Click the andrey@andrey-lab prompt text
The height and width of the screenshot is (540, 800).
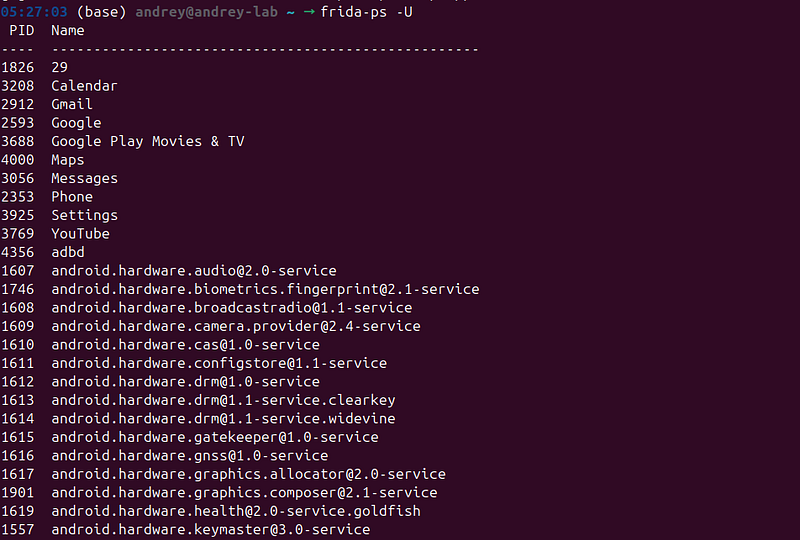coord(207,12)
